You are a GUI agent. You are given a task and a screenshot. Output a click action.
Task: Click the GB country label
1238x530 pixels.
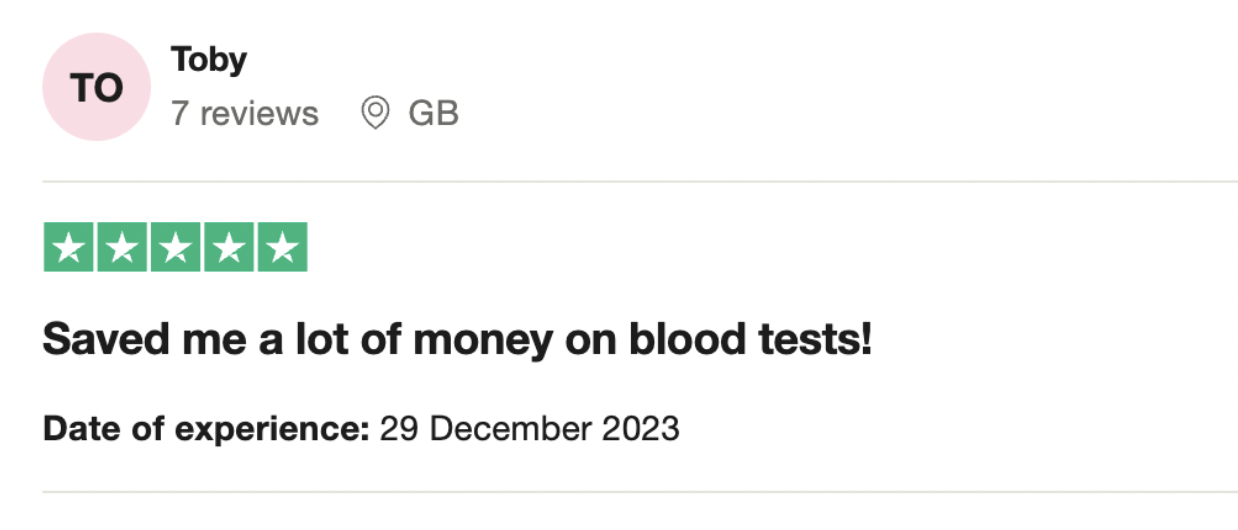pyautogui.click(x=433, y=114)
